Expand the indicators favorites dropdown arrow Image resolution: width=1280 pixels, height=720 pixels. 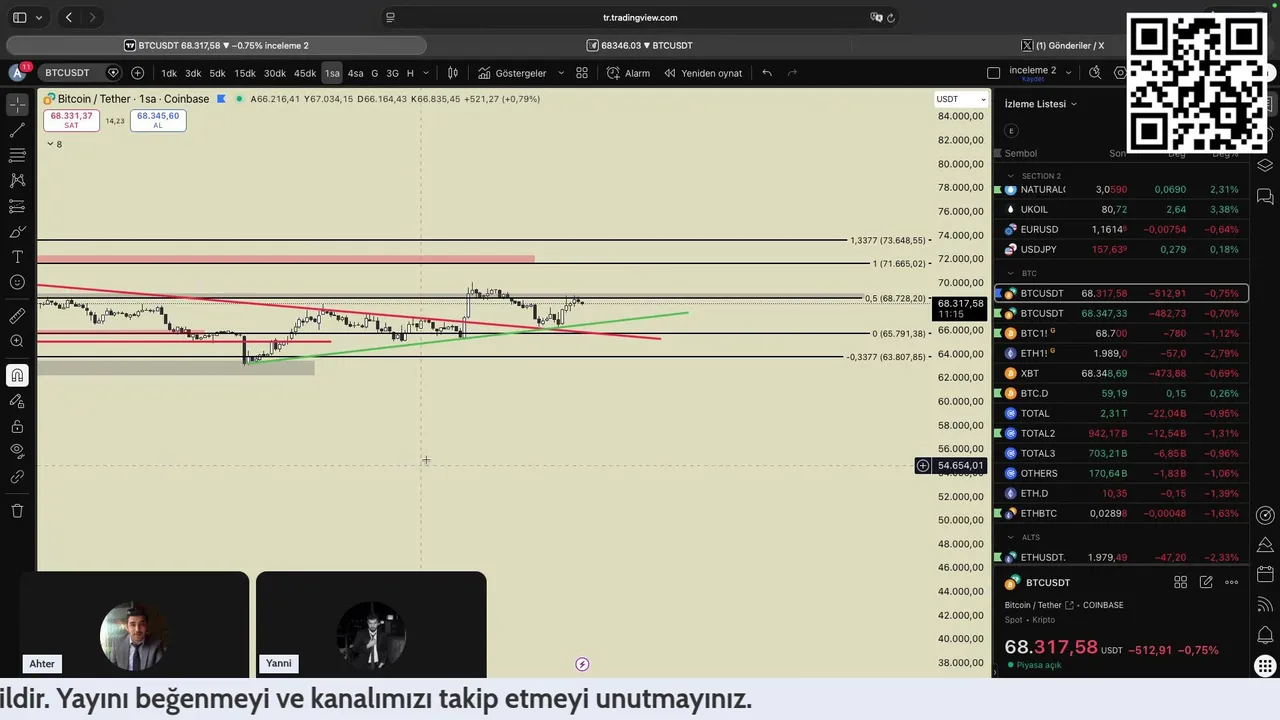(561, 73)
